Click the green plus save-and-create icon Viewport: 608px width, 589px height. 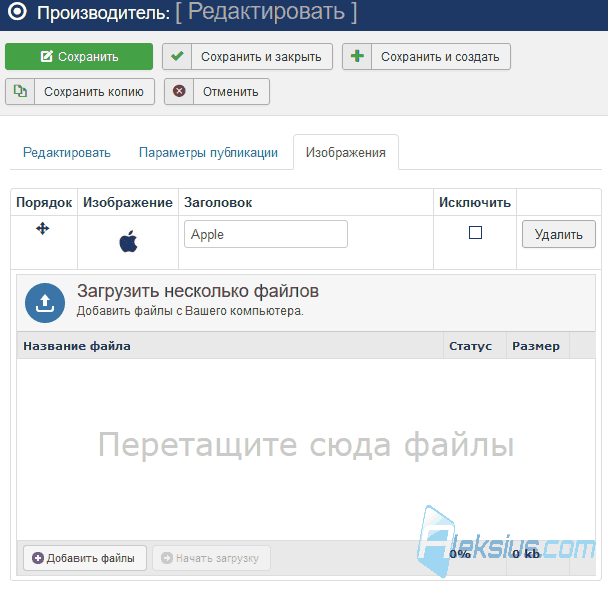tap(357, 57)
